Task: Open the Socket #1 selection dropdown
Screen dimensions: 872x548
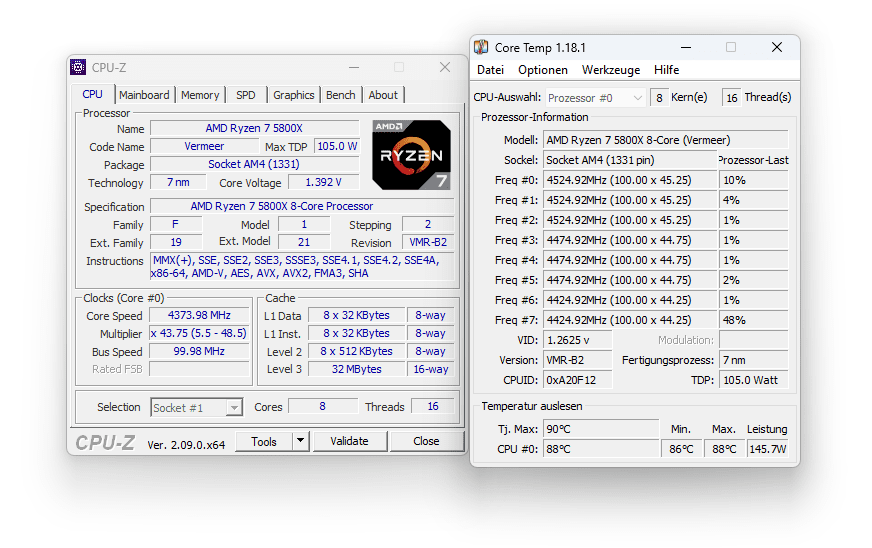Action: point(196,408)
